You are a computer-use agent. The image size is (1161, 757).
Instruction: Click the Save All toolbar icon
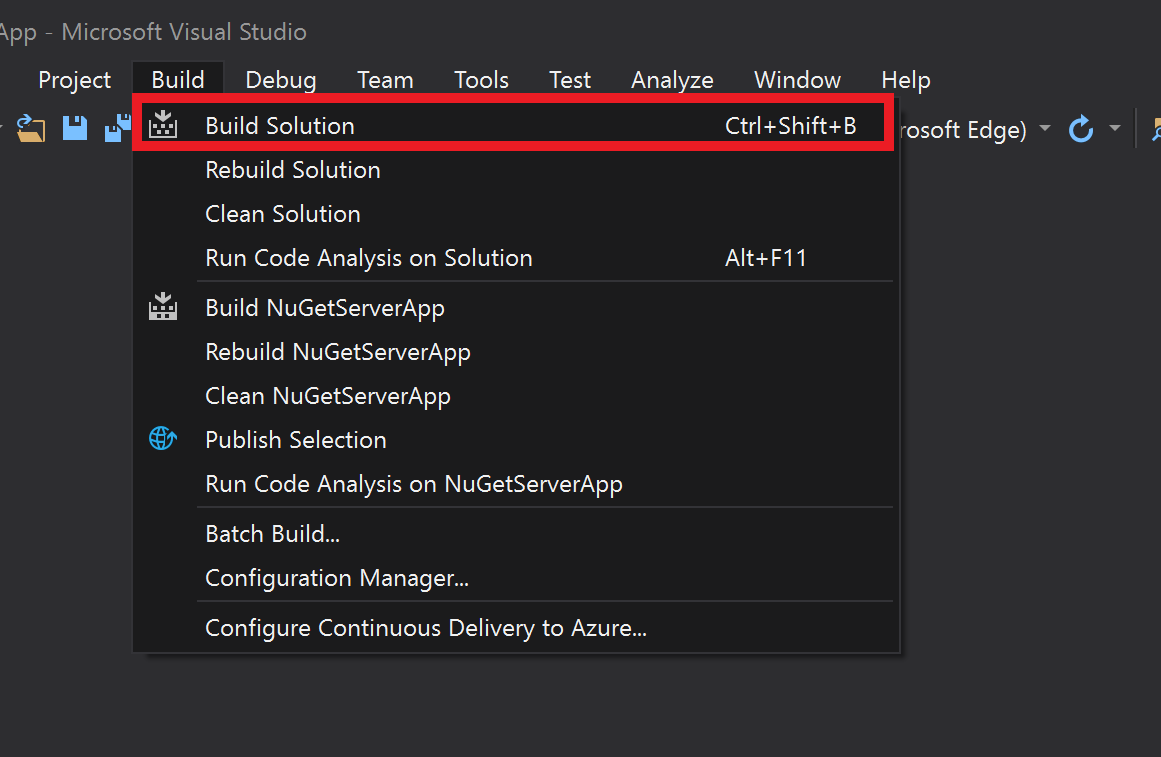pos(118,128)
